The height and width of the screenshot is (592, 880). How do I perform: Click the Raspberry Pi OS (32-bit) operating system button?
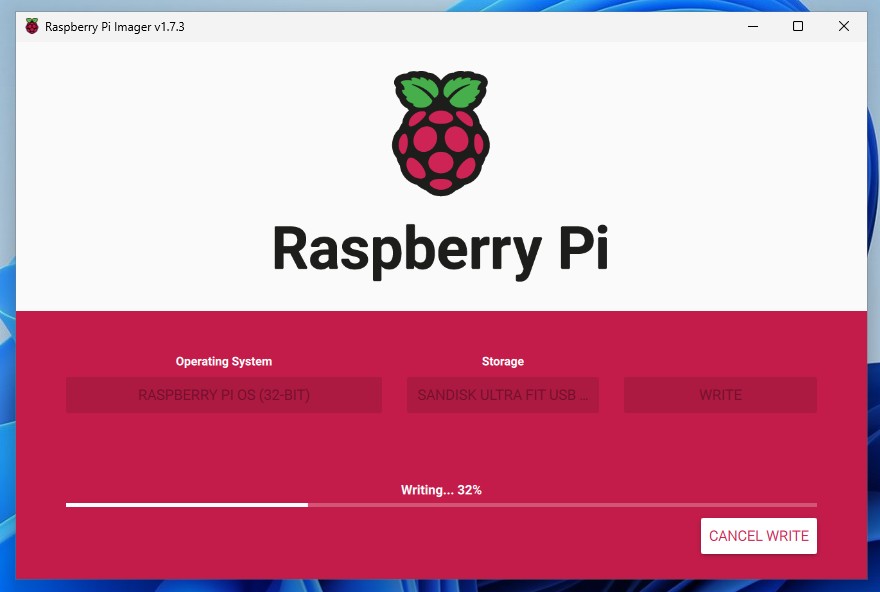(x=224, y=395)
